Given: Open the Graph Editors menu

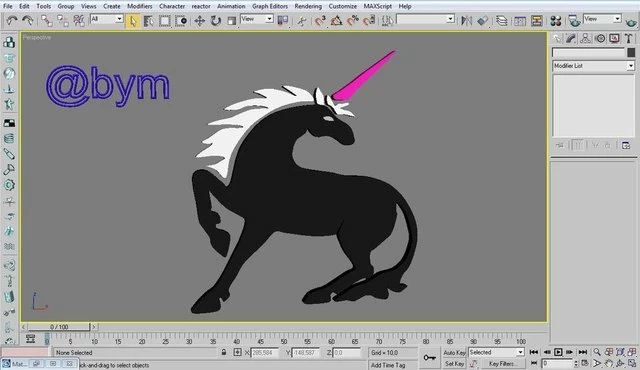Looking at the screenshot, I should (270, 6).
